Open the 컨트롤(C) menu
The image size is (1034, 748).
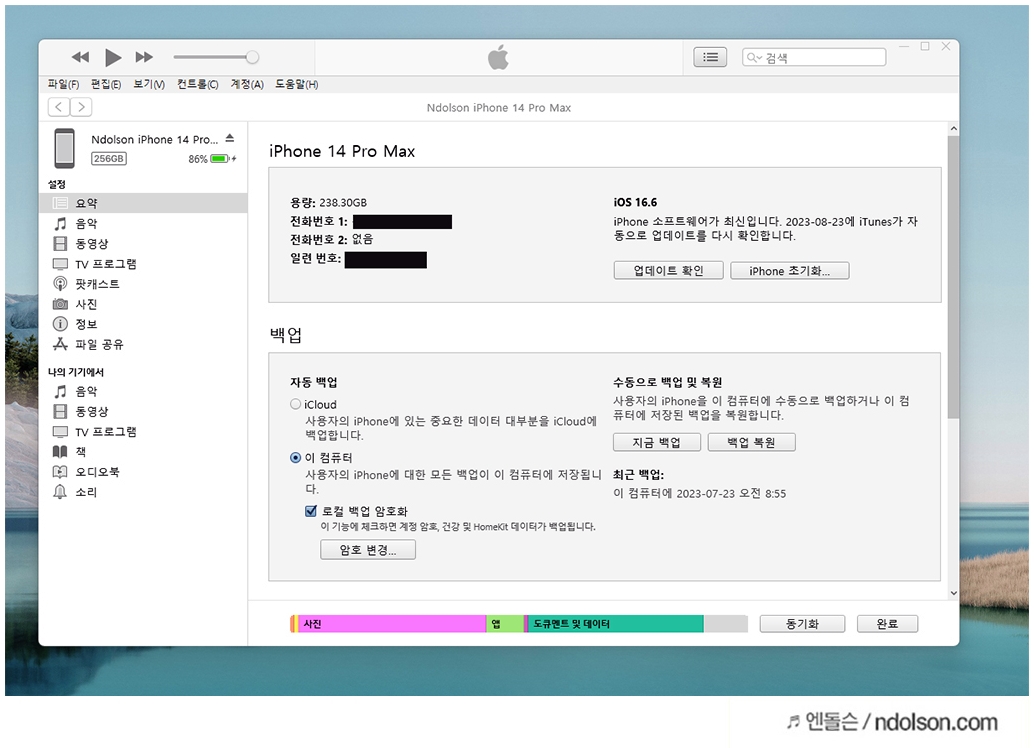click(x=197, y=84)
